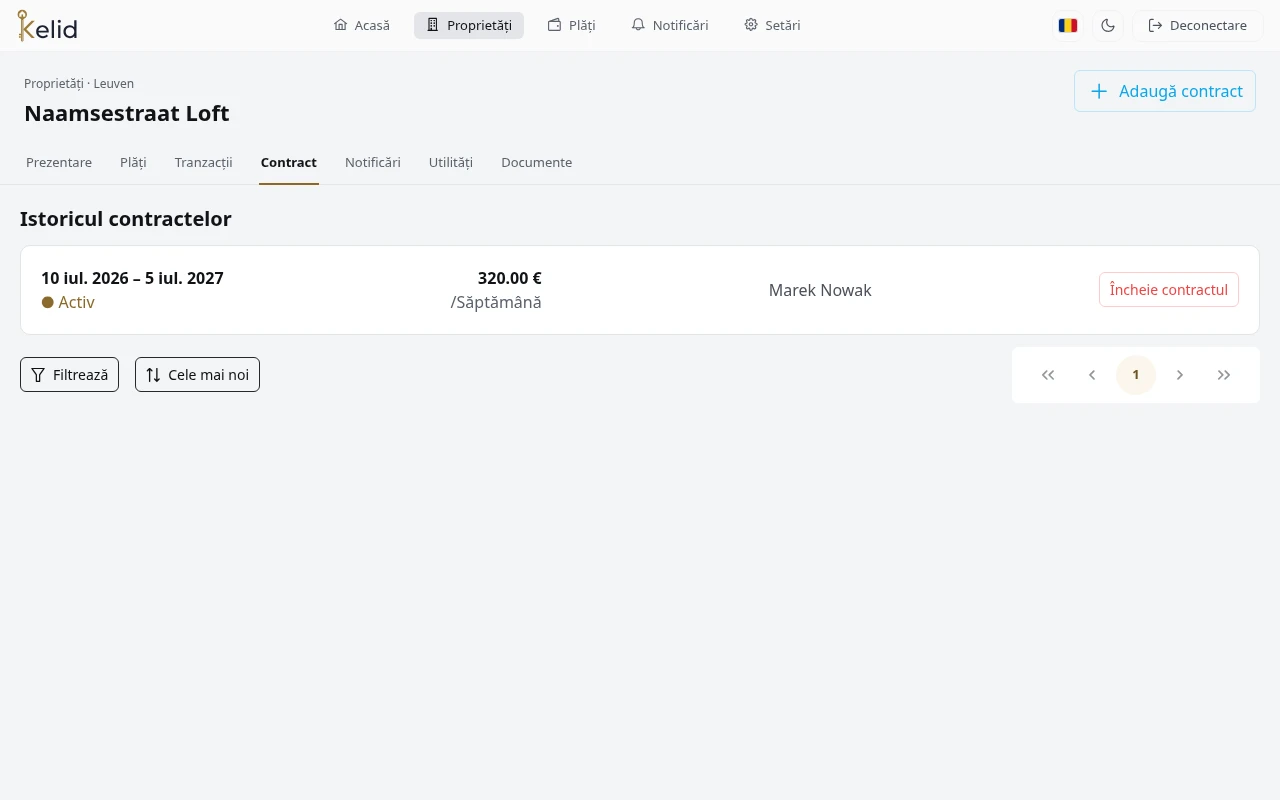Go to last page double-chevron
This screenshot has height=800, width=1280.
1224,375
